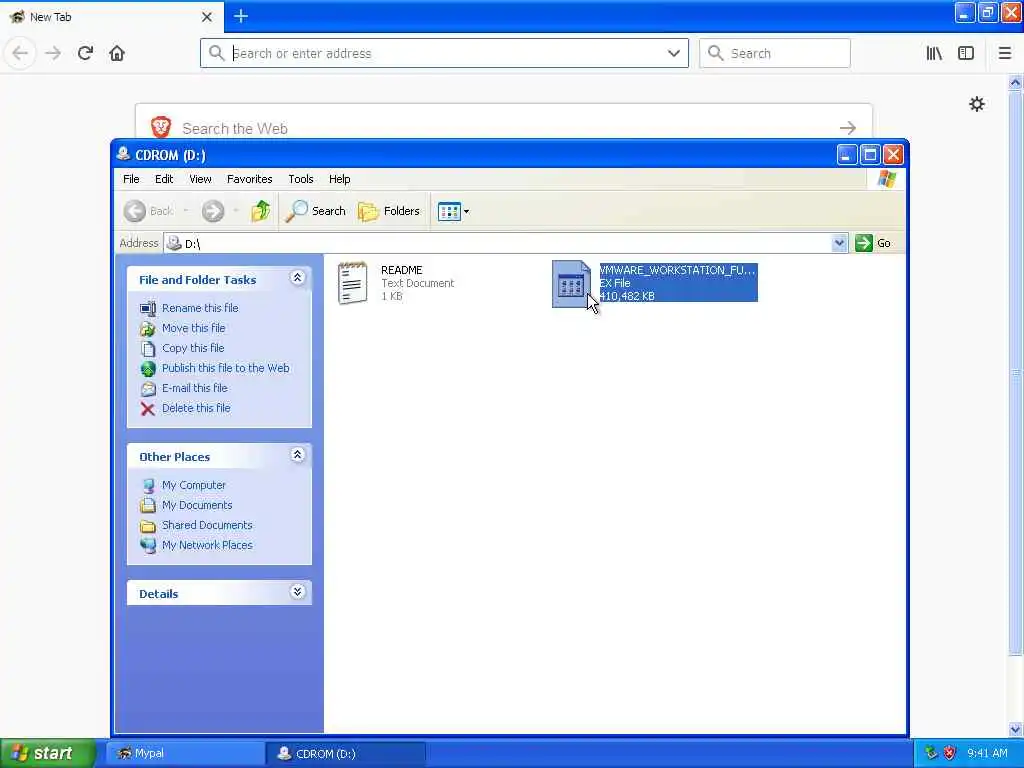Open the URL bar history dropdown
This screenshot has height=768, width=1024.
673,53
